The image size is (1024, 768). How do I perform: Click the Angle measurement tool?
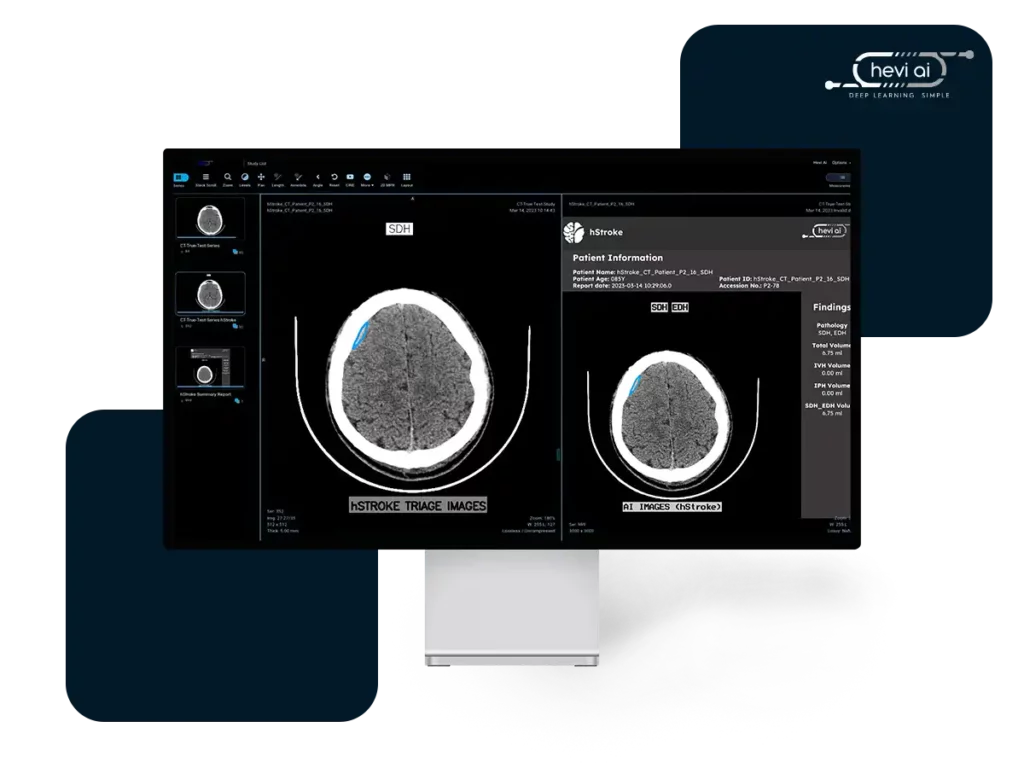click(x=318, y=178)
